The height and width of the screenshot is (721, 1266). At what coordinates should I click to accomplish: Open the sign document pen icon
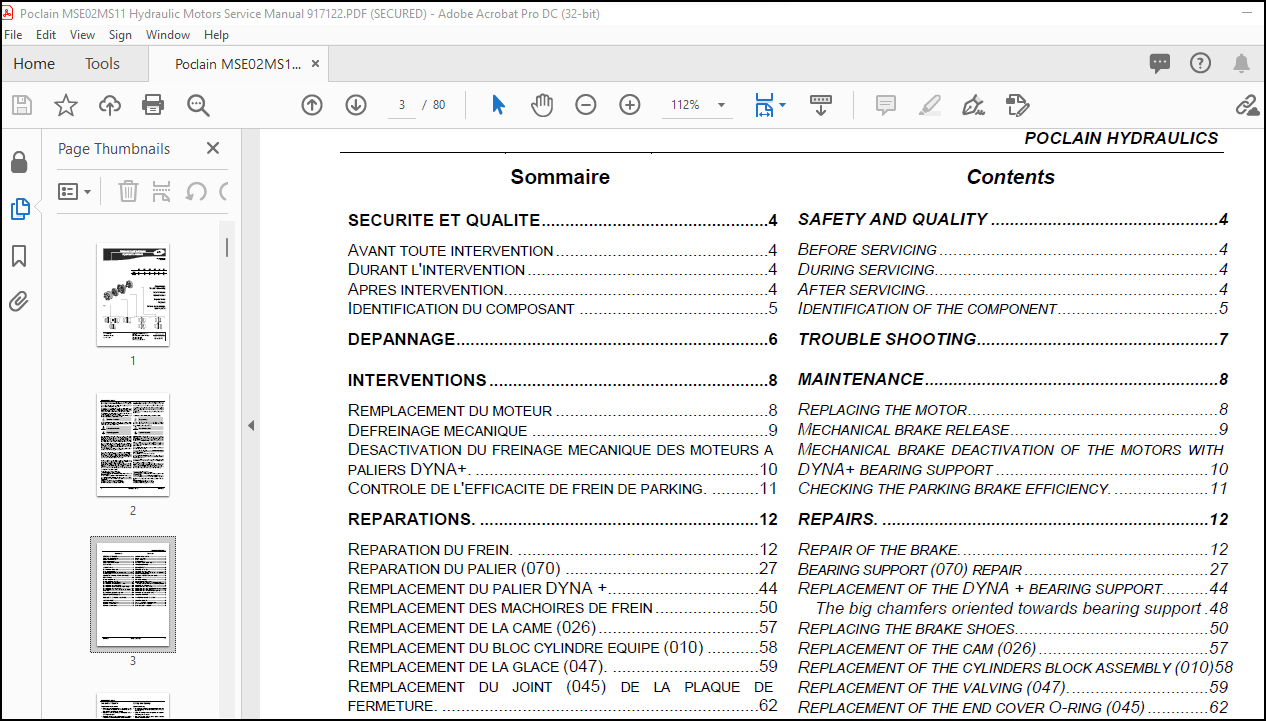point(973,105)
